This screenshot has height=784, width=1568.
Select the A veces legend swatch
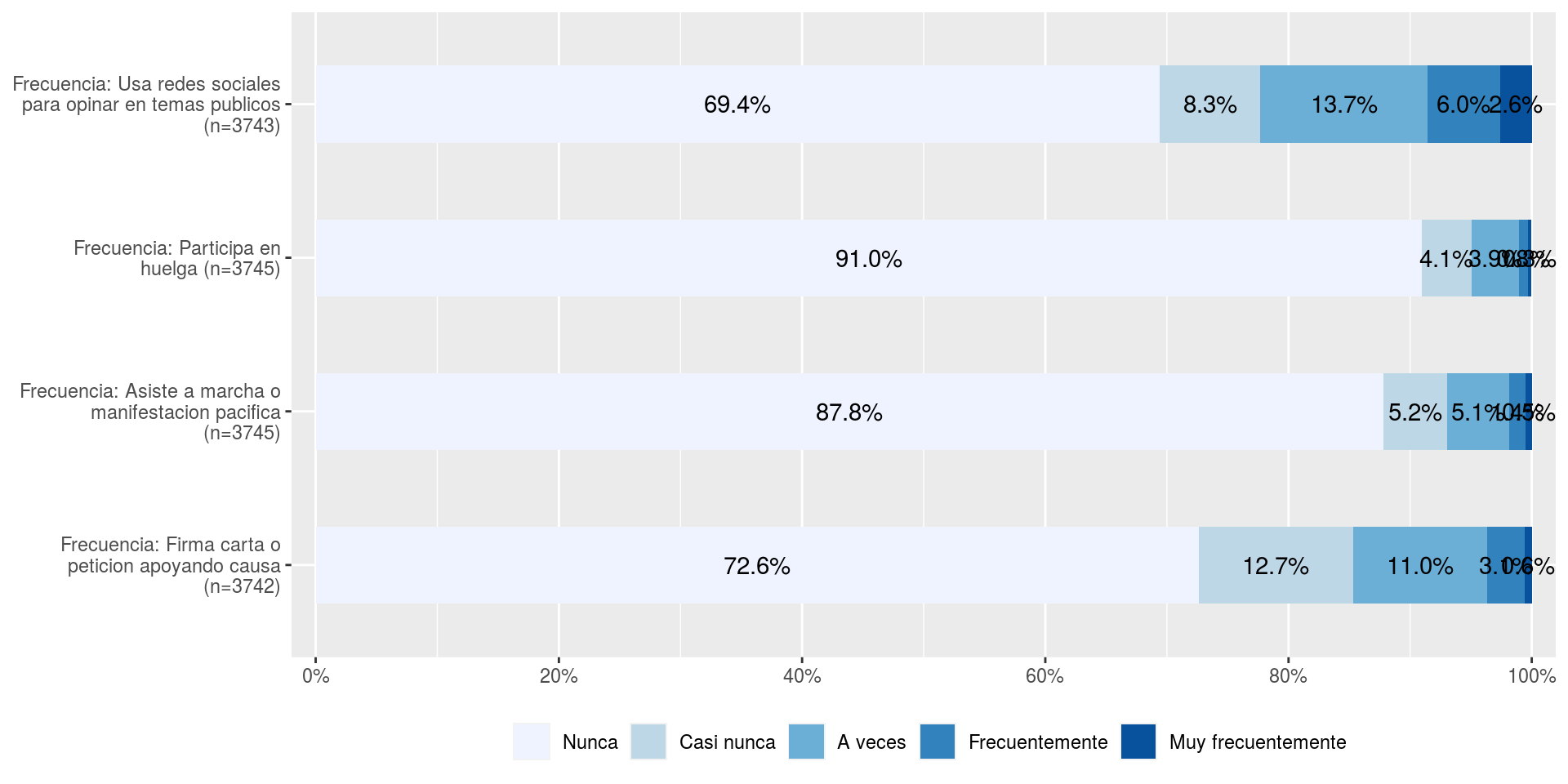pos(806,742)
